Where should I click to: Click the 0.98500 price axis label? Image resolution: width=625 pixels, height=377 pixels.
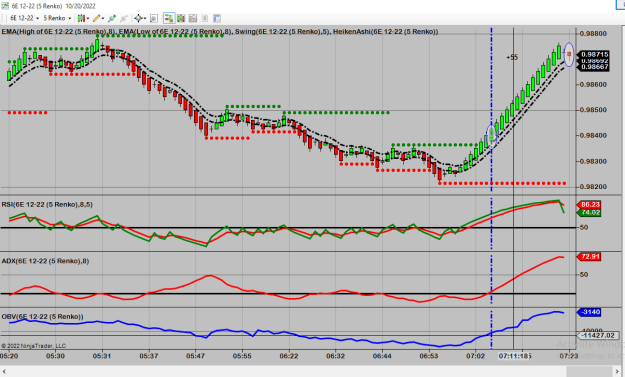tap(593, 110)
